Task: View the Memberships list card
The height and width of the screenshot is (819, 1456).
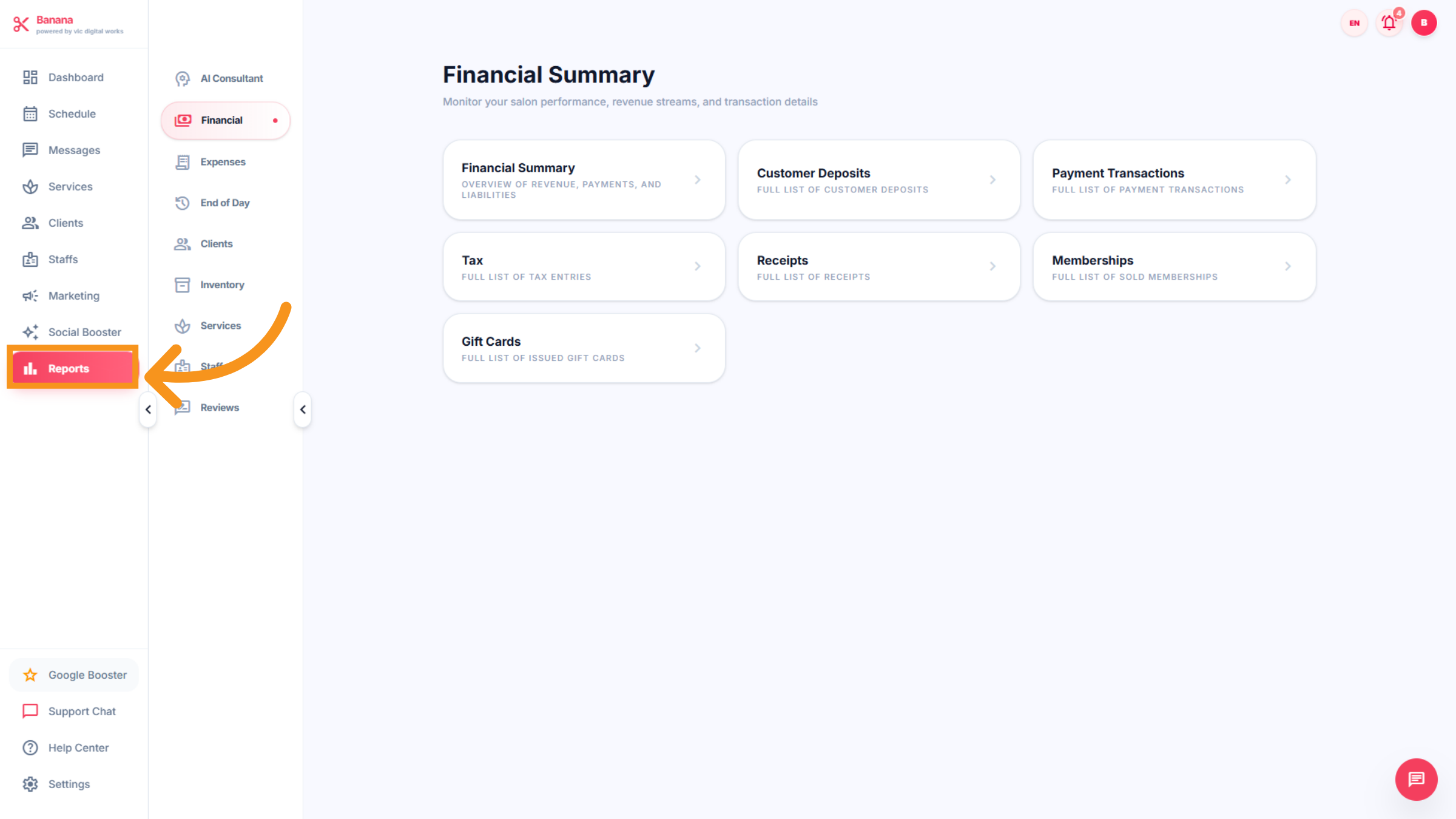Action: point(1174,267)
